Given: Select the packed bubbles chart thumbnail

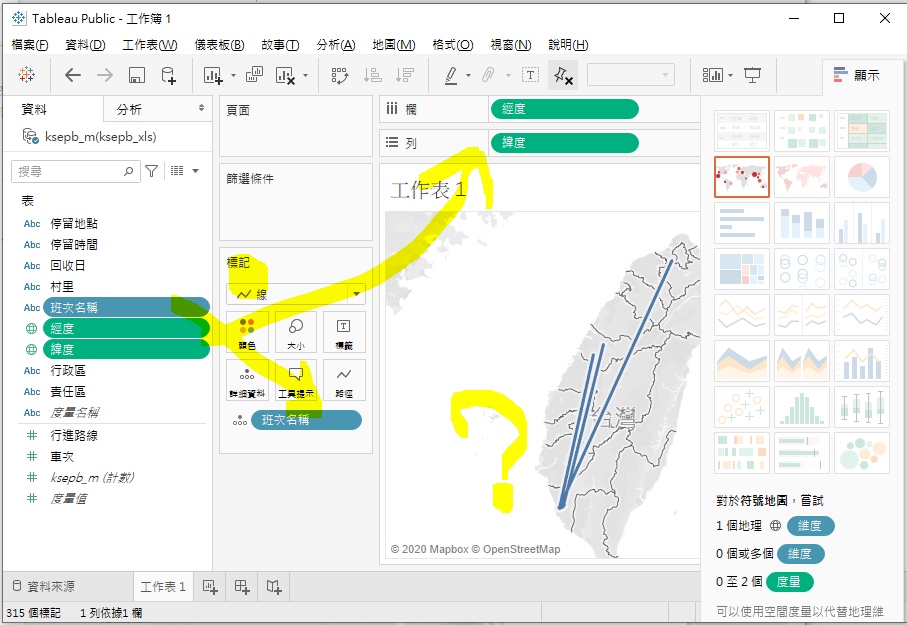Looking at the screenshot, I should pos(862,453).
